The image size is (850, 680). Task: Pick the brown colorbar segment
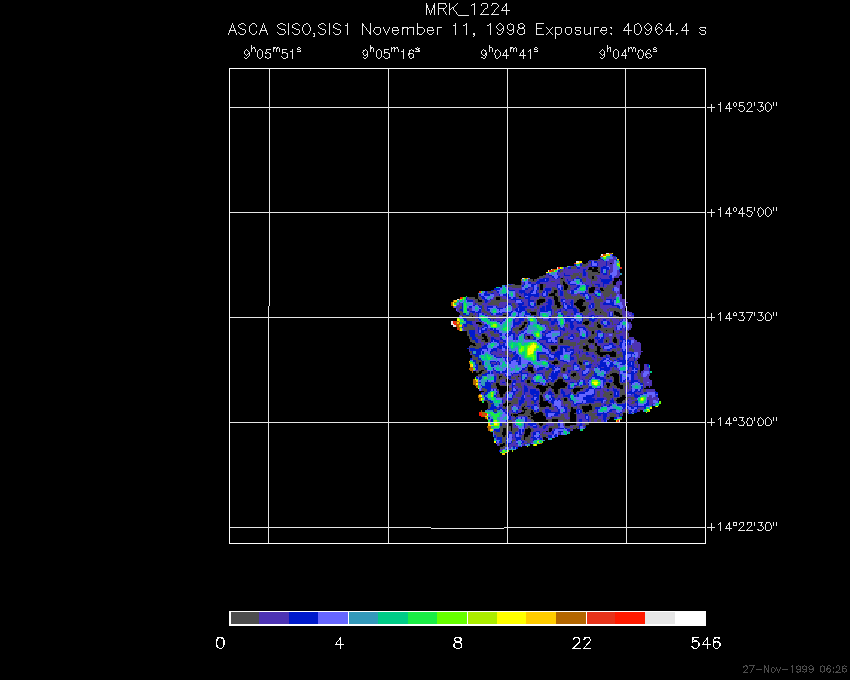[571, 618]
